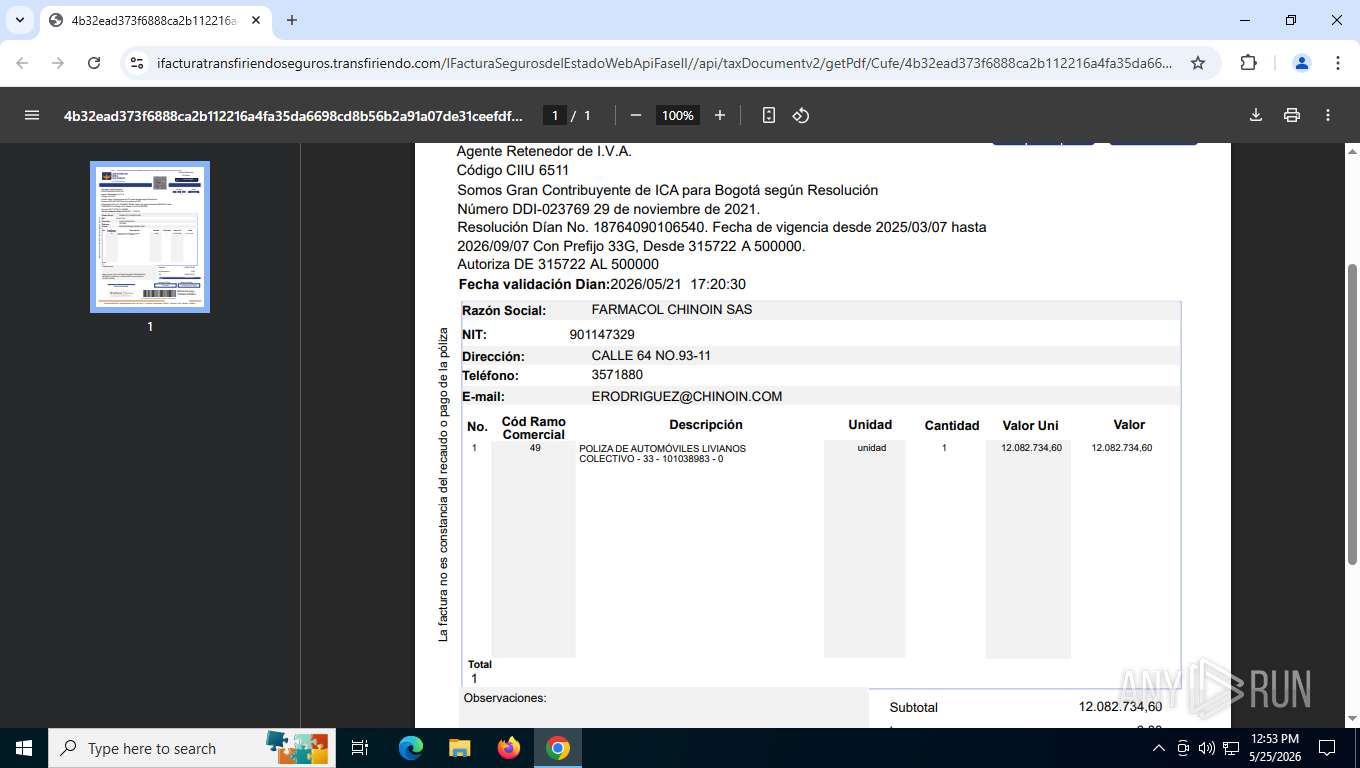1360x768 pixels.
Task: Click the Código CIIU 6511 line
Action: (513, 171)
